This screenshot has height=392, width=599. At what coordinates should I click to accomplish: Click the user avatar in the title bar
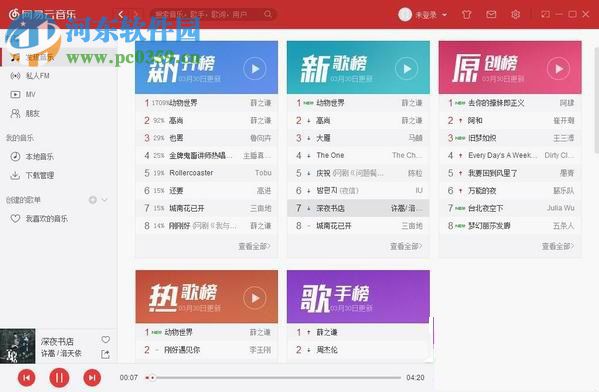[405, 15]
